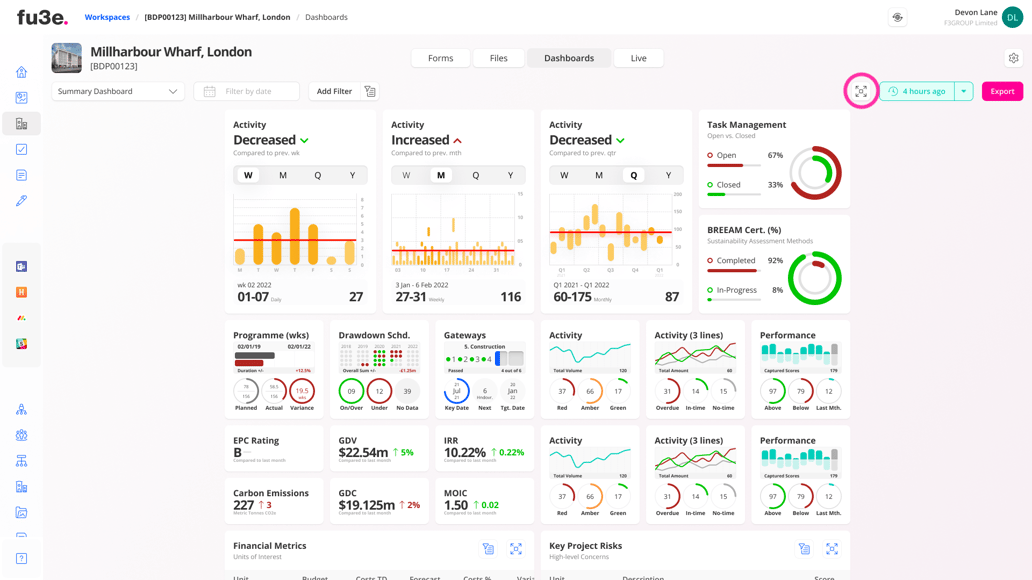Open the org chart icon in lower sidebar

tap(21, 461)
